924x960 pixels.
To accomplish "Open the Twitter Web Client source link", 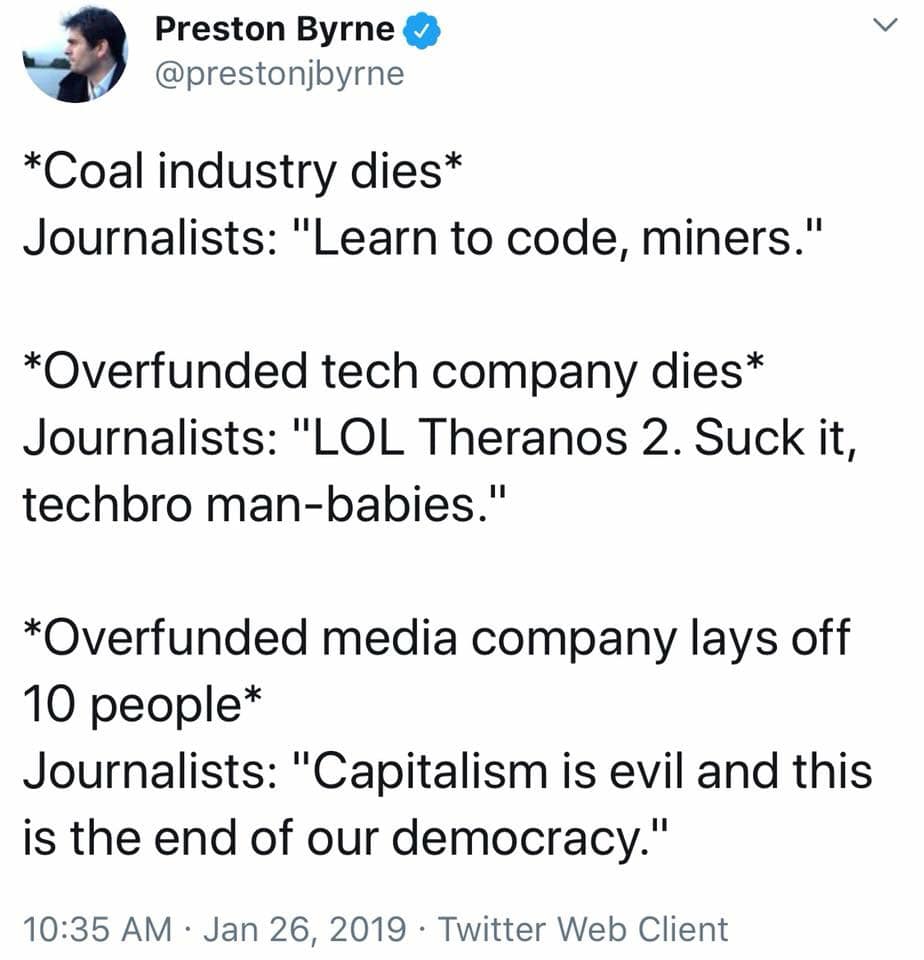I will point(584,929).
